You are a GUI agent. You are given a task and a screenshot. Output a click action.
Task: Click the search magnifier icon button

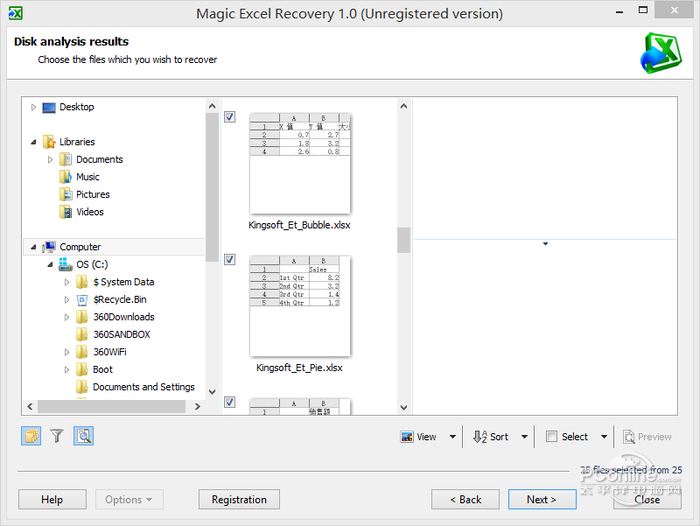pos(83,436)
